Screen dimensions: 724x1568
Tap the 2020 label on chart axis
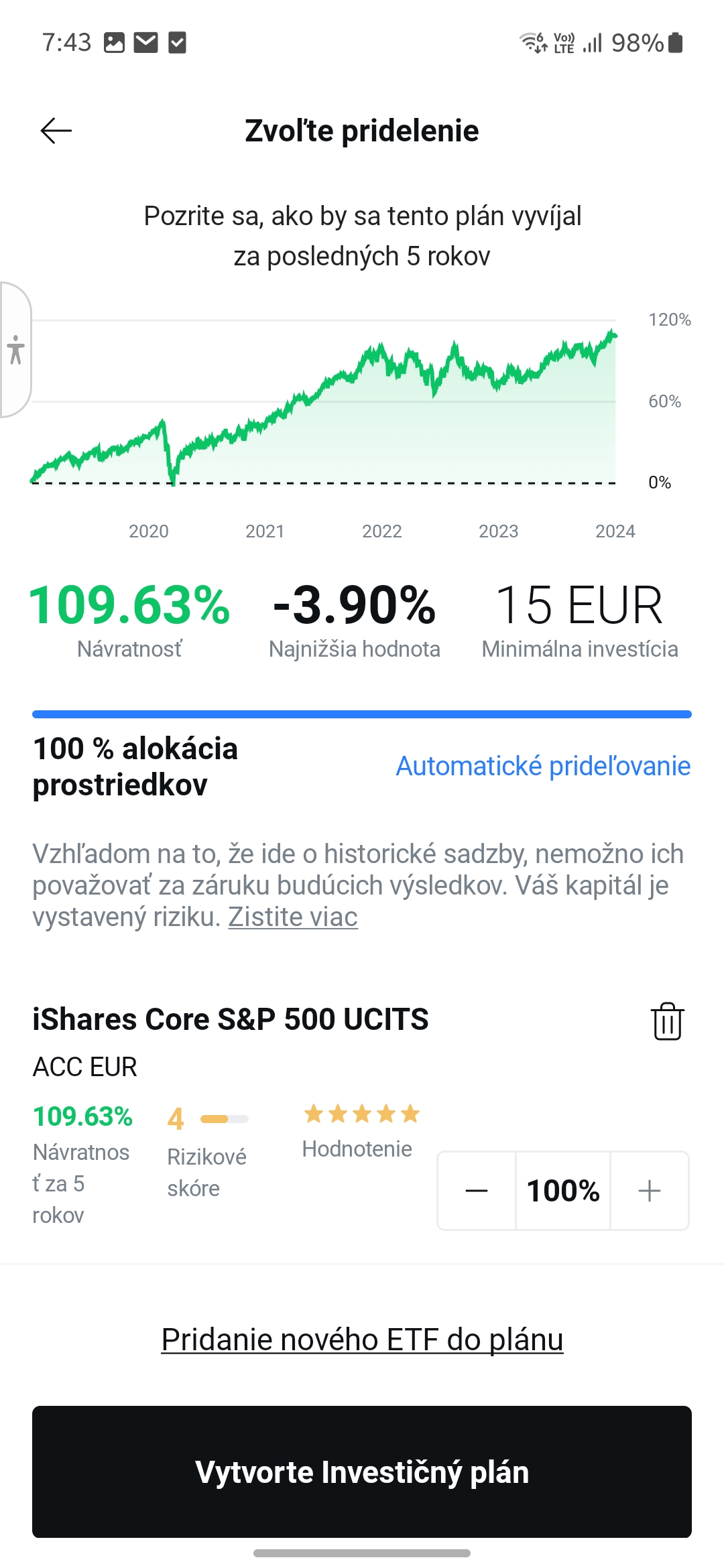click(149, 531)
